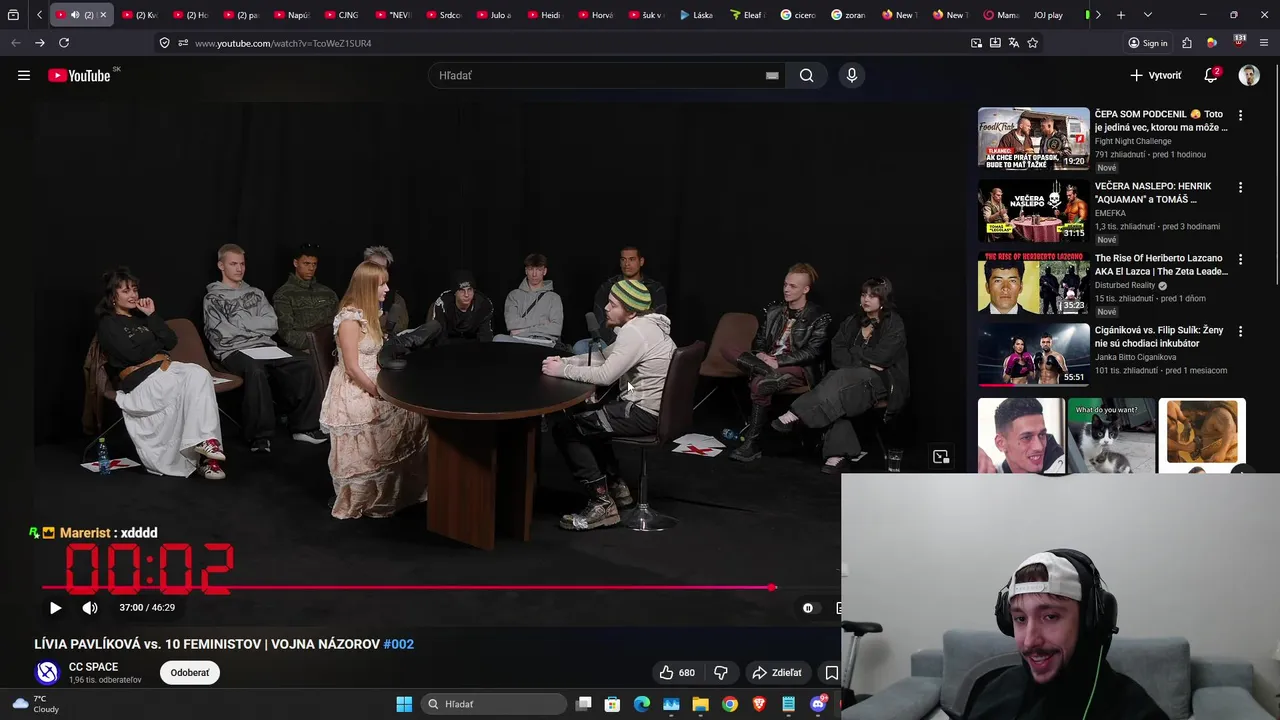The image size is (1280, 720).
Task: Click the site shield icon in address bar
Action: pyautogui.click(x=164, y=43)
